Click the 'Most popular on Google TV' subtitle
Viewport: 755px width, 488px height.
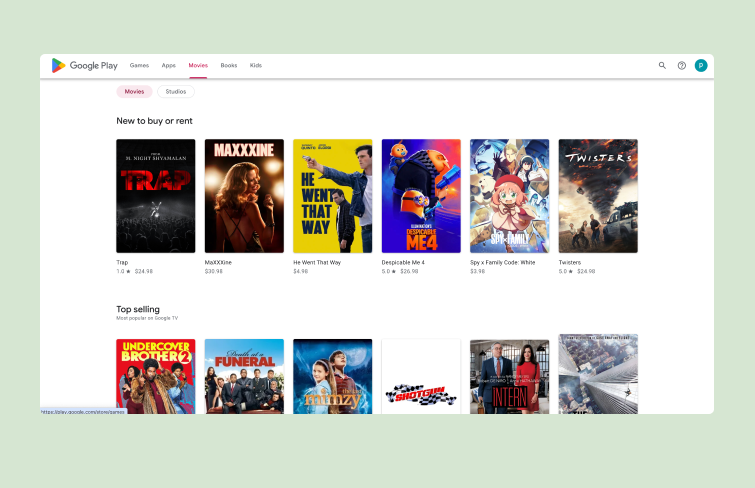click(x=147, y=318)
